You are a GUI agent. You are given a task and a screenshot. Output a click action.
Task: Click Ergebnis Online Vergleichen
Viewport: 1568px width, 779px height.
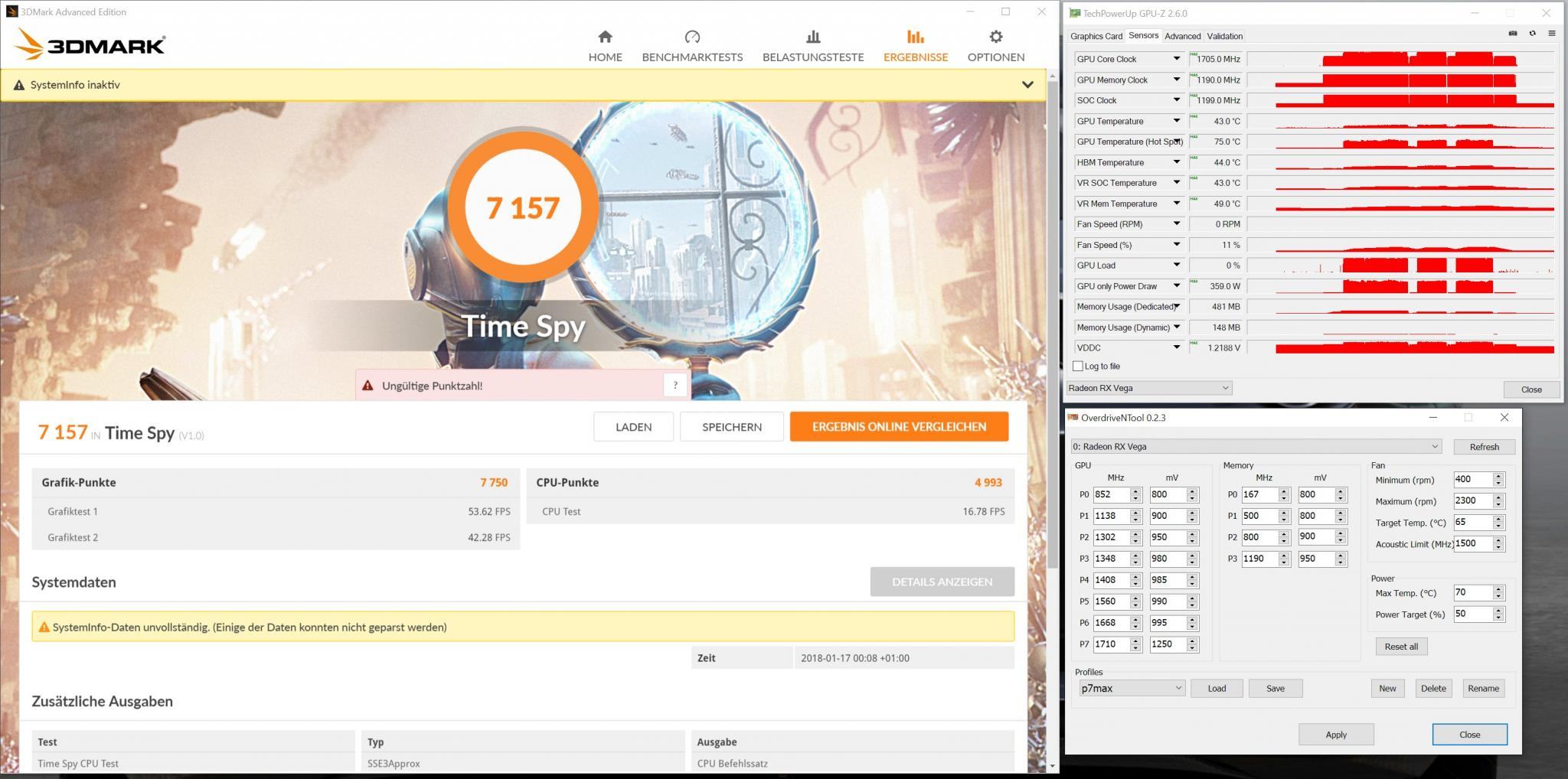tap(899, 426)
